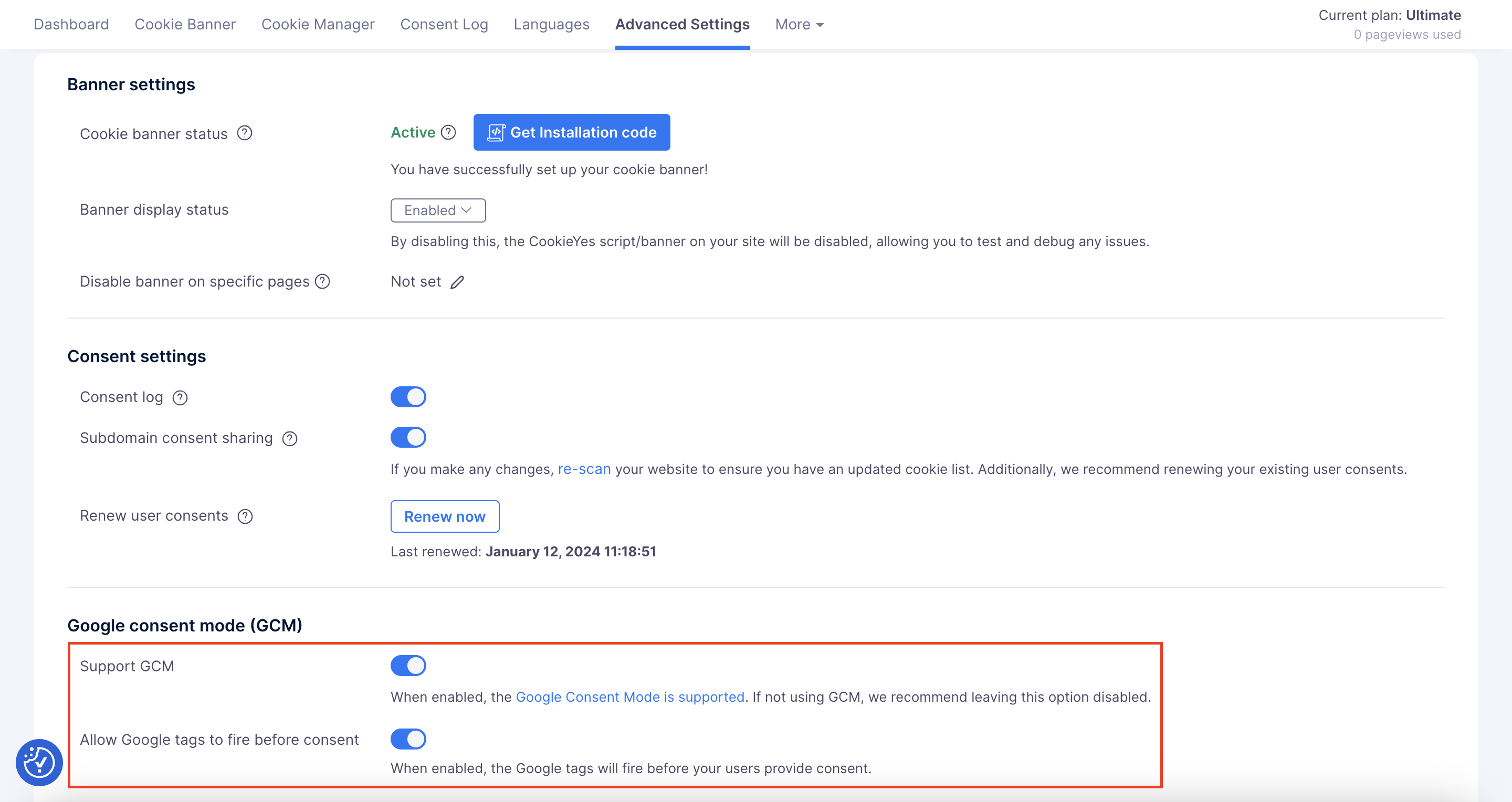Image resolution: width=1512 pixels, height=802 pixels.
Task: Click Get Installation code button
Action: tap(571, 132)
